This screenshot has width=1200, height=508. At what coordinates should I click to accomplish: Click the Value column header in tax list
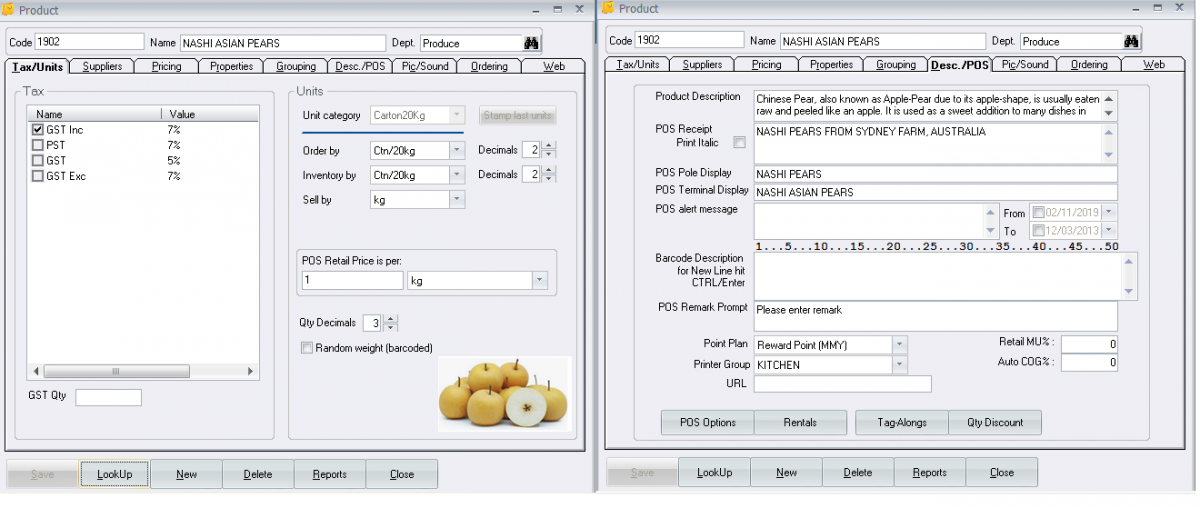(210, 114)
